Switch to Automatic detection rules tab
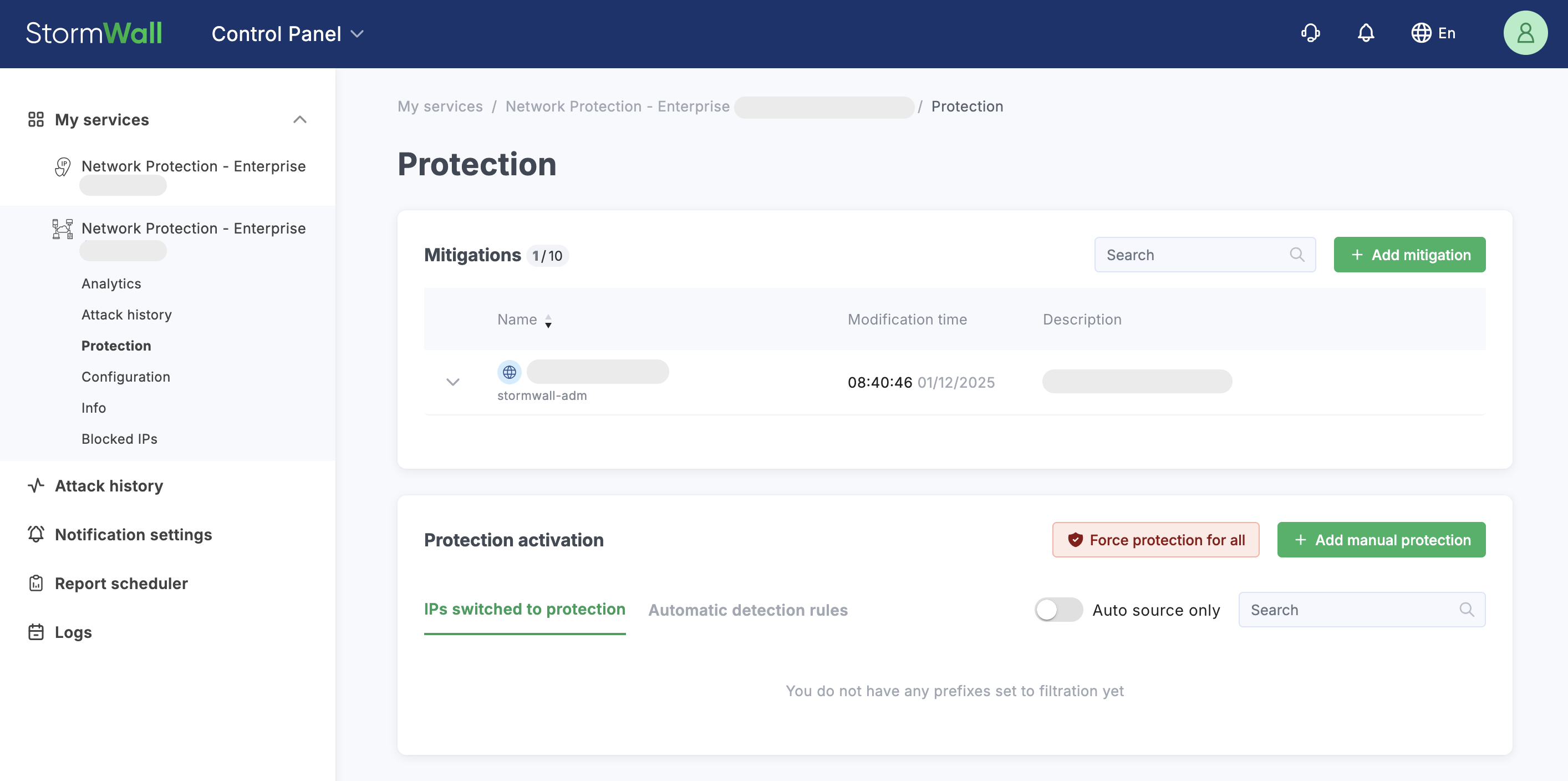Viewport: 1568px width, 781px height. tap(747, 610)
